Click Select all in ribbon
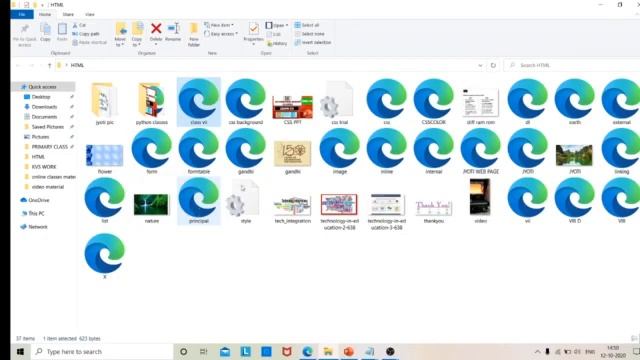Viewport: 640px width, 360px height. coord(307,25)
